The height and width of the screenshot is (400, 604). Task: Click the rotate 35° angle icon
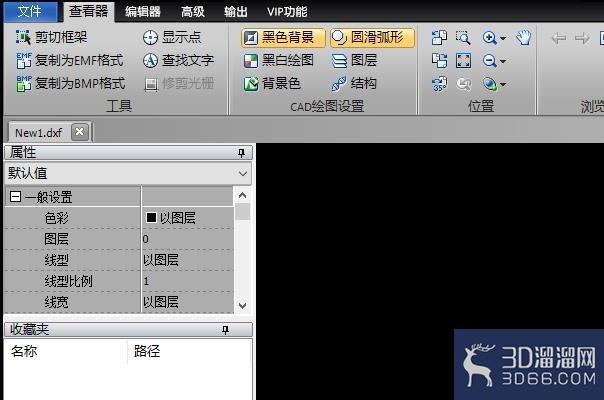coord(440,84)
